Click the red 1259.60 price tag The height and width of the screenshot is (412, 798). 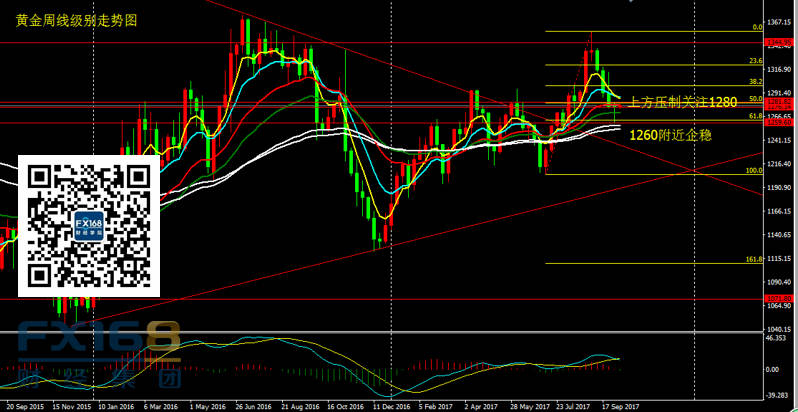[779, 122]
